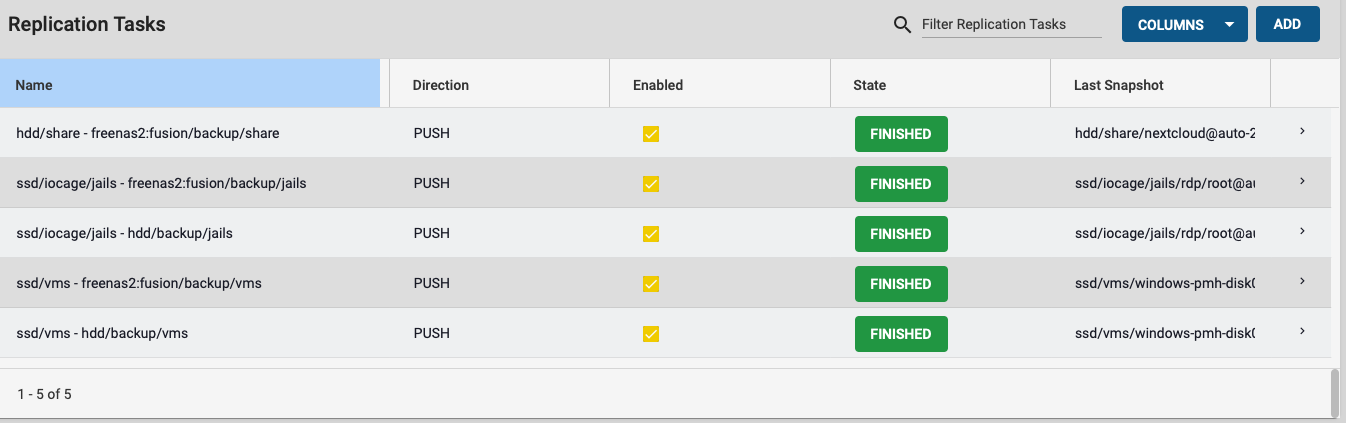The image size is (1346, 423).
Task: Sort by the Direction column header
Action: point(441,85)
